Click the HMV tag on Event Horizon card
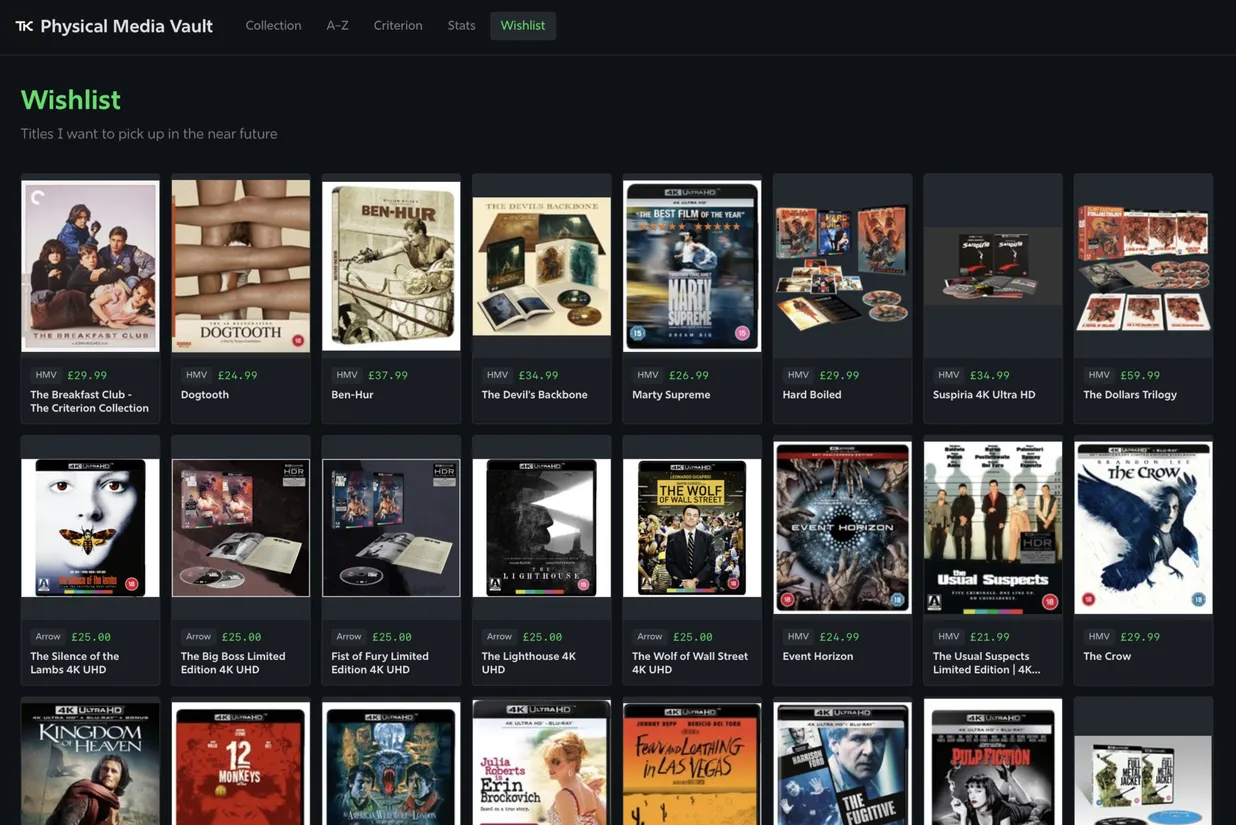Screen dimensions: 1236x825 coord(798,636)
